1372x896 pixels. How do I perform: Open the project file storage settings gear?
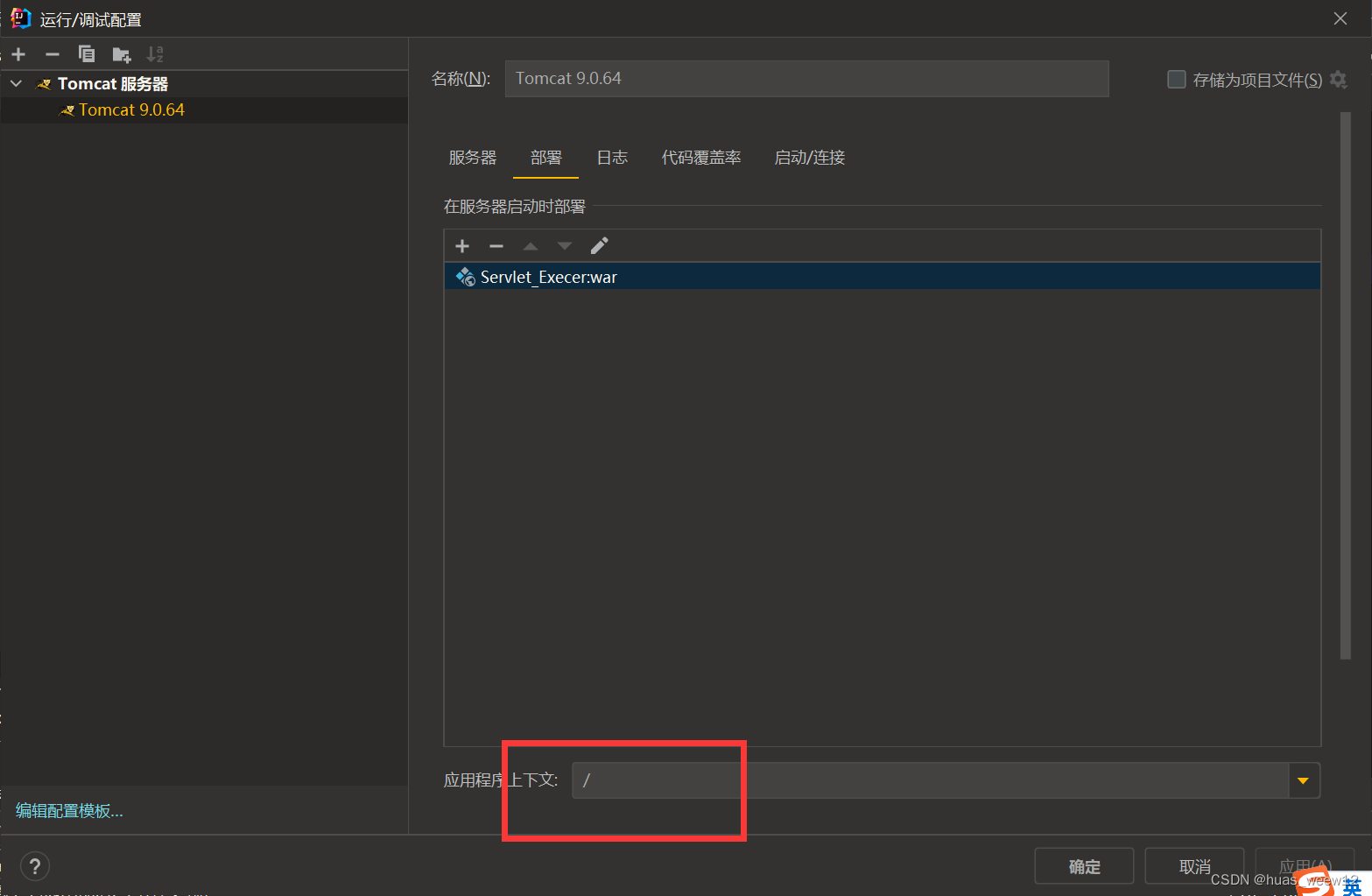pyautogui.click(x=1338, y=80)
